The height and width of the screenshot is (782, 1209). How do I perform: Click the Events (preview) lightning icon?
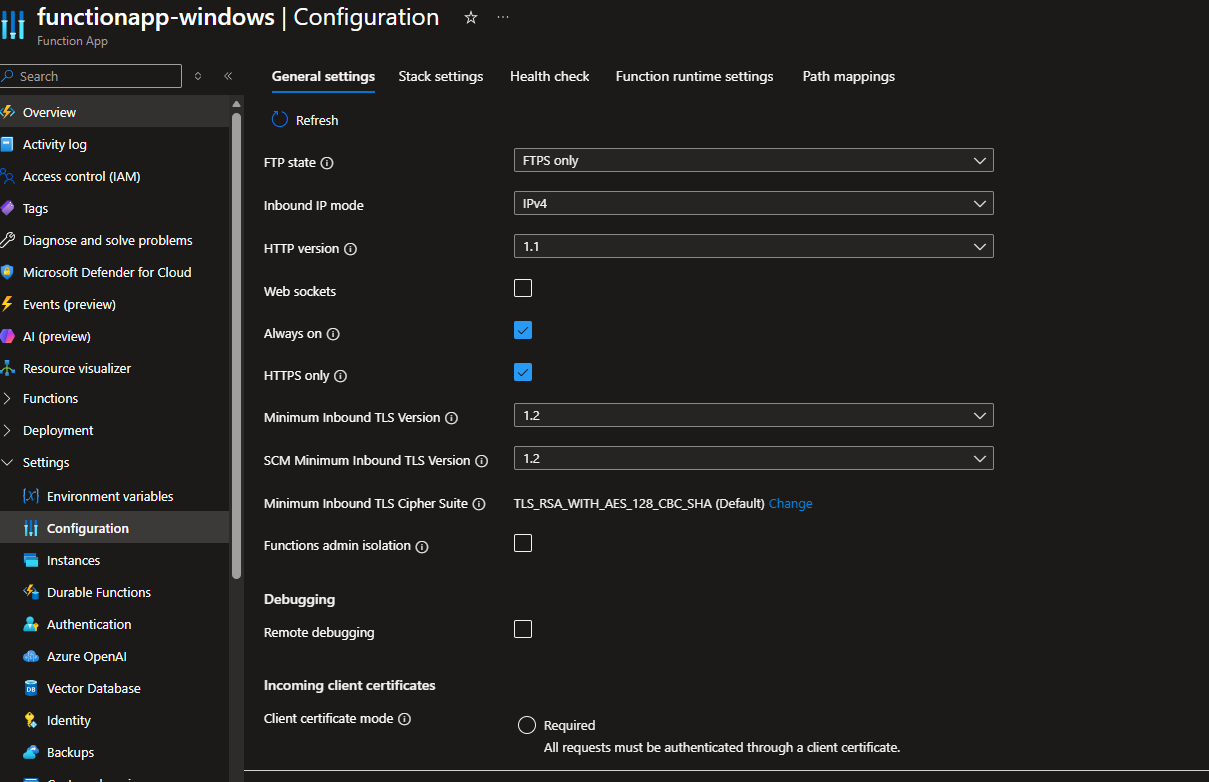point(7,304)
